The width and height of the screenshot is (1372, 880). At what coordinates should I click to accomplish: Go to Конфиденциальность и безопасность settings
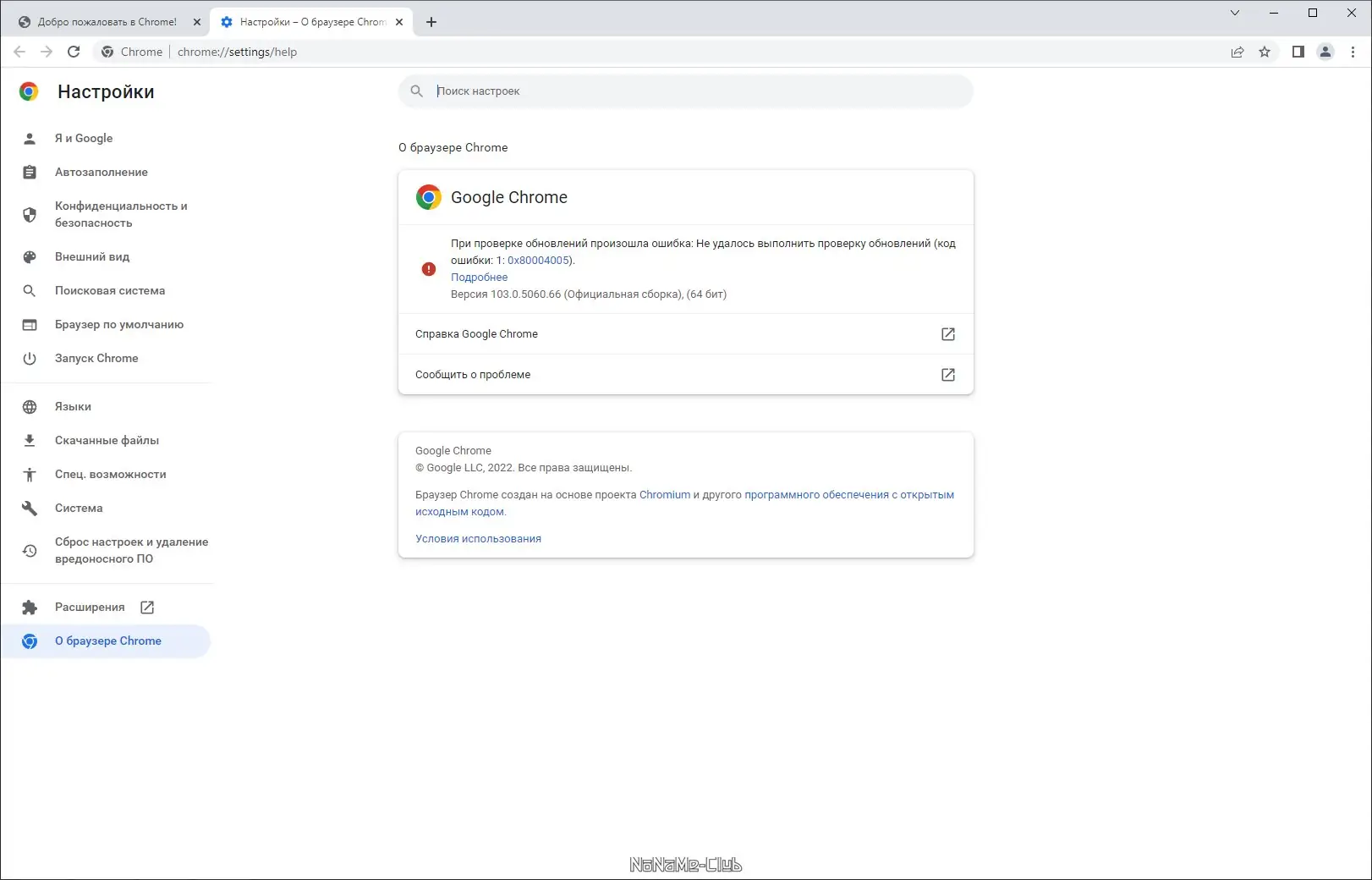click(121, 215)
